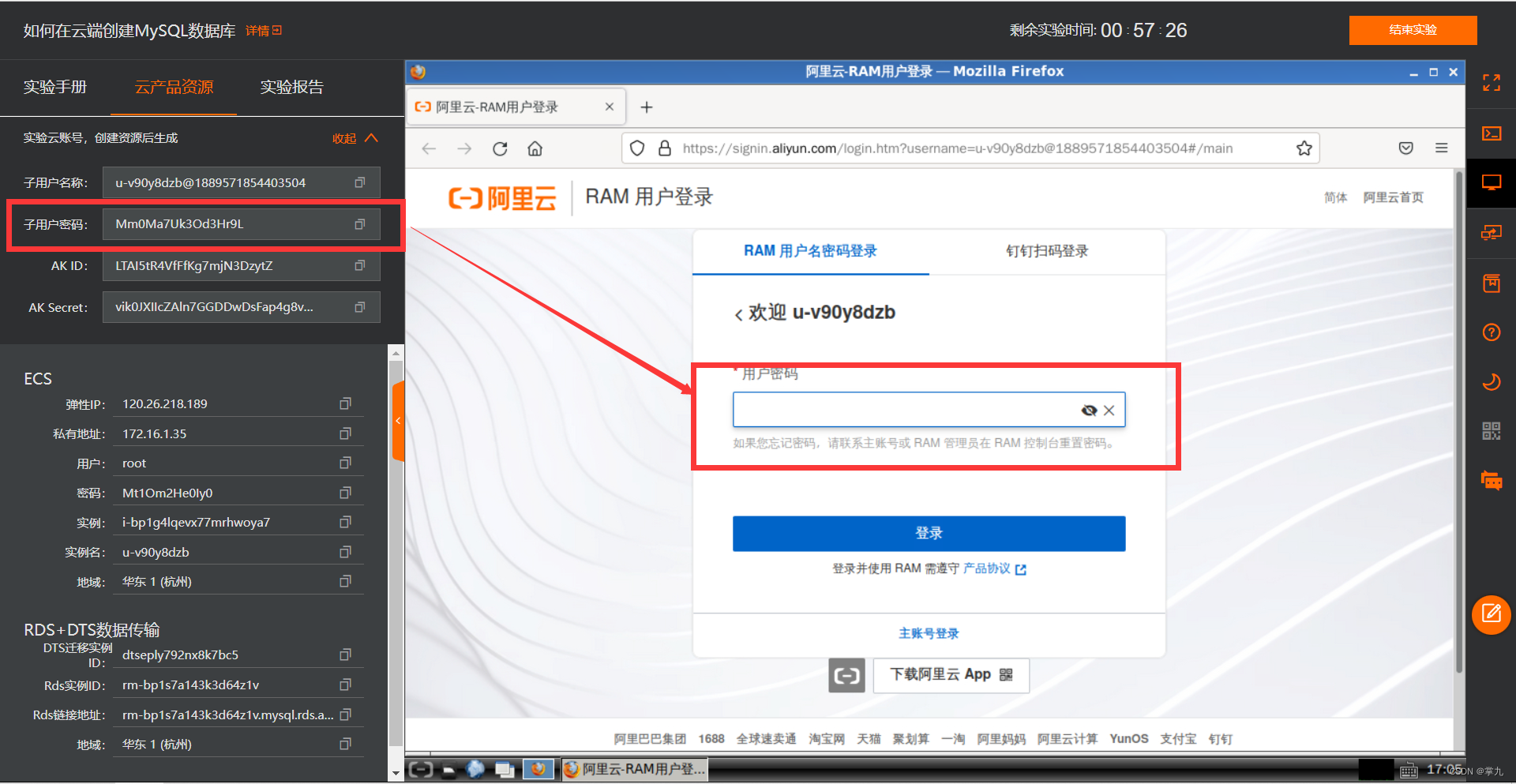Click the keyboard icon in system tray
The height and width of the screenshot is (784, 1516).
[x=1408, y=770]
